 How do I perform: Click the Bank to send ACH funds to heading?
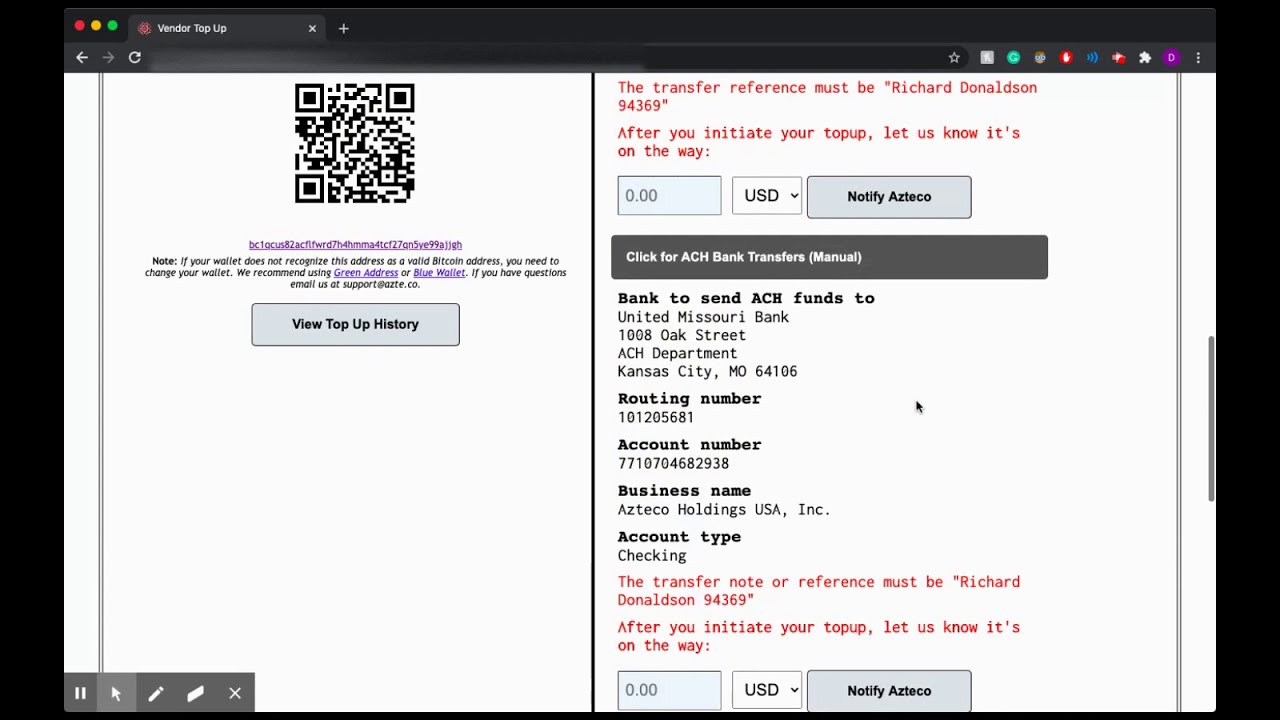[x=746, y=298]
